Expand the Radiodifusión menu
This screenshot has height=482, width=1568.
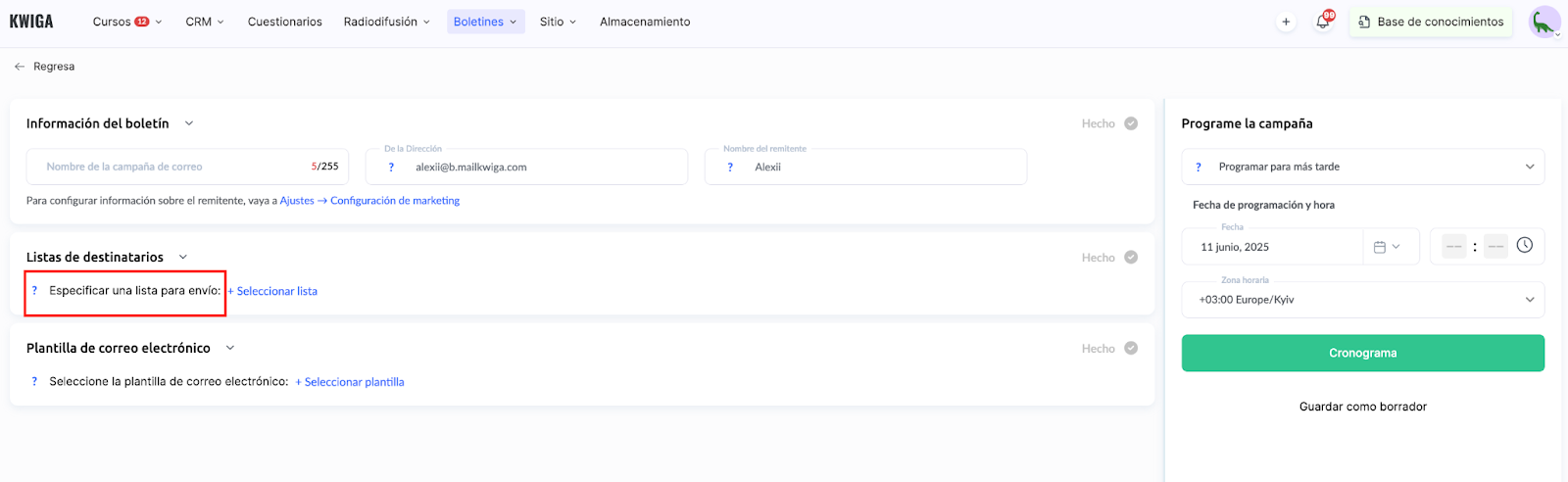[386, 22]
